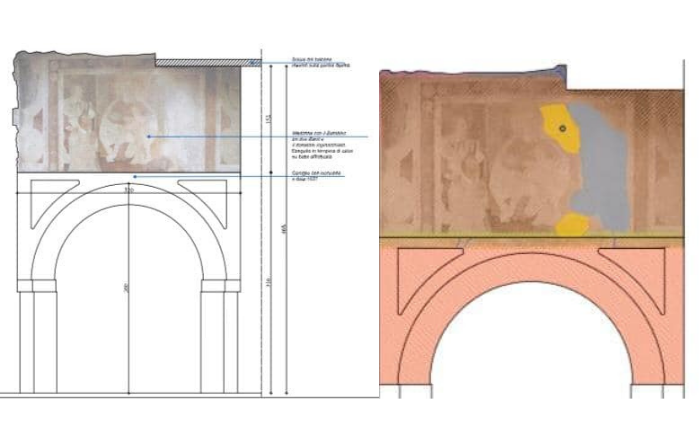
Task: Click the small circle marker on the upper yellow patch
Action: tap(562, 129)
